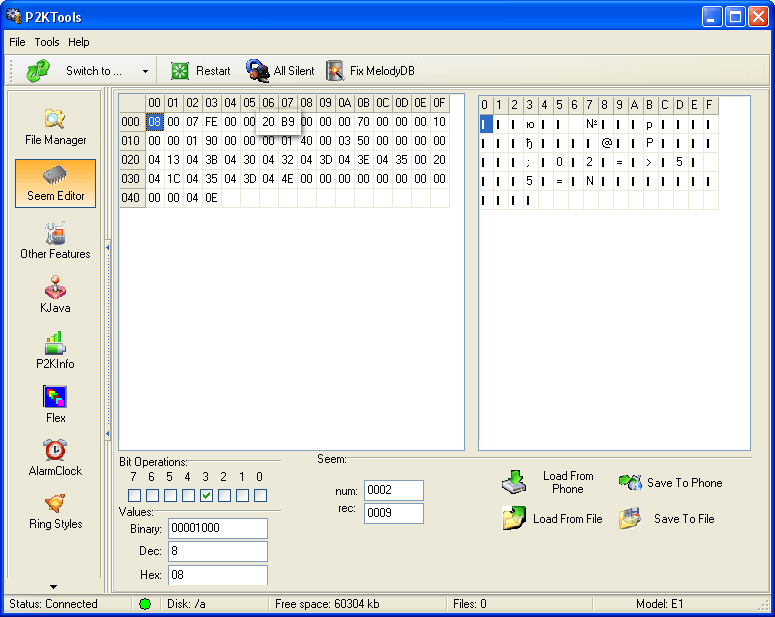This screenshot has width=775, height=617.
Task: Click the Load From Phone icon
Action: click(515, 483)
